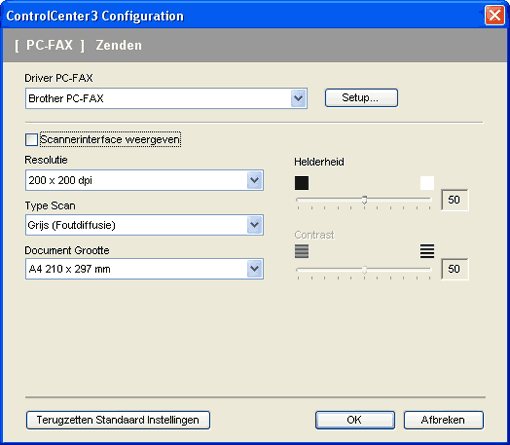The width and height of the screenshot is (510, 445).
Task: Click Terugzetten Standaard Instellingen button
Action: tap(118, 420)
